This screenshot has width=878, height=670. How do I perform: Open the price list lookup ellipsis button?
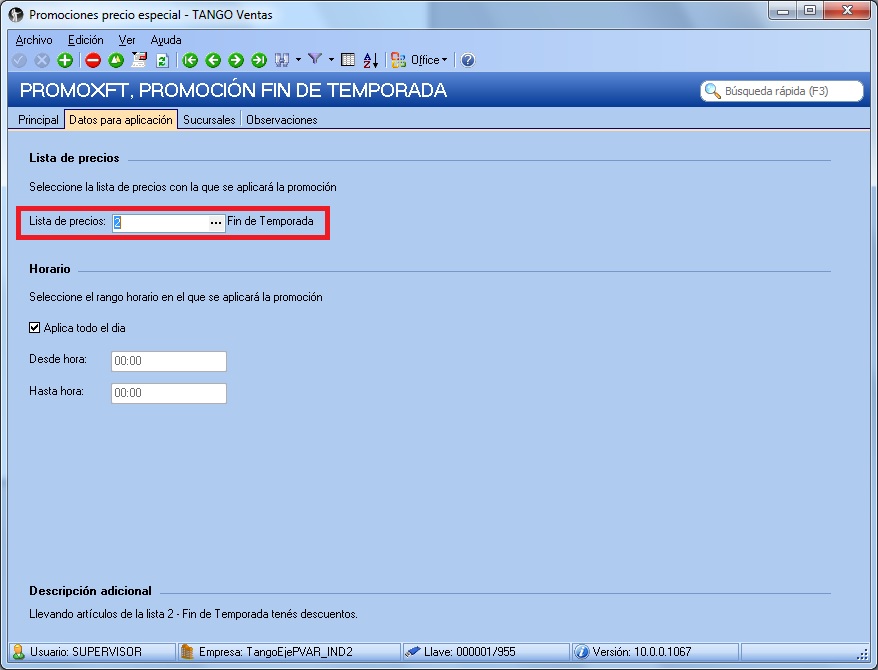[x=216, y=223]
